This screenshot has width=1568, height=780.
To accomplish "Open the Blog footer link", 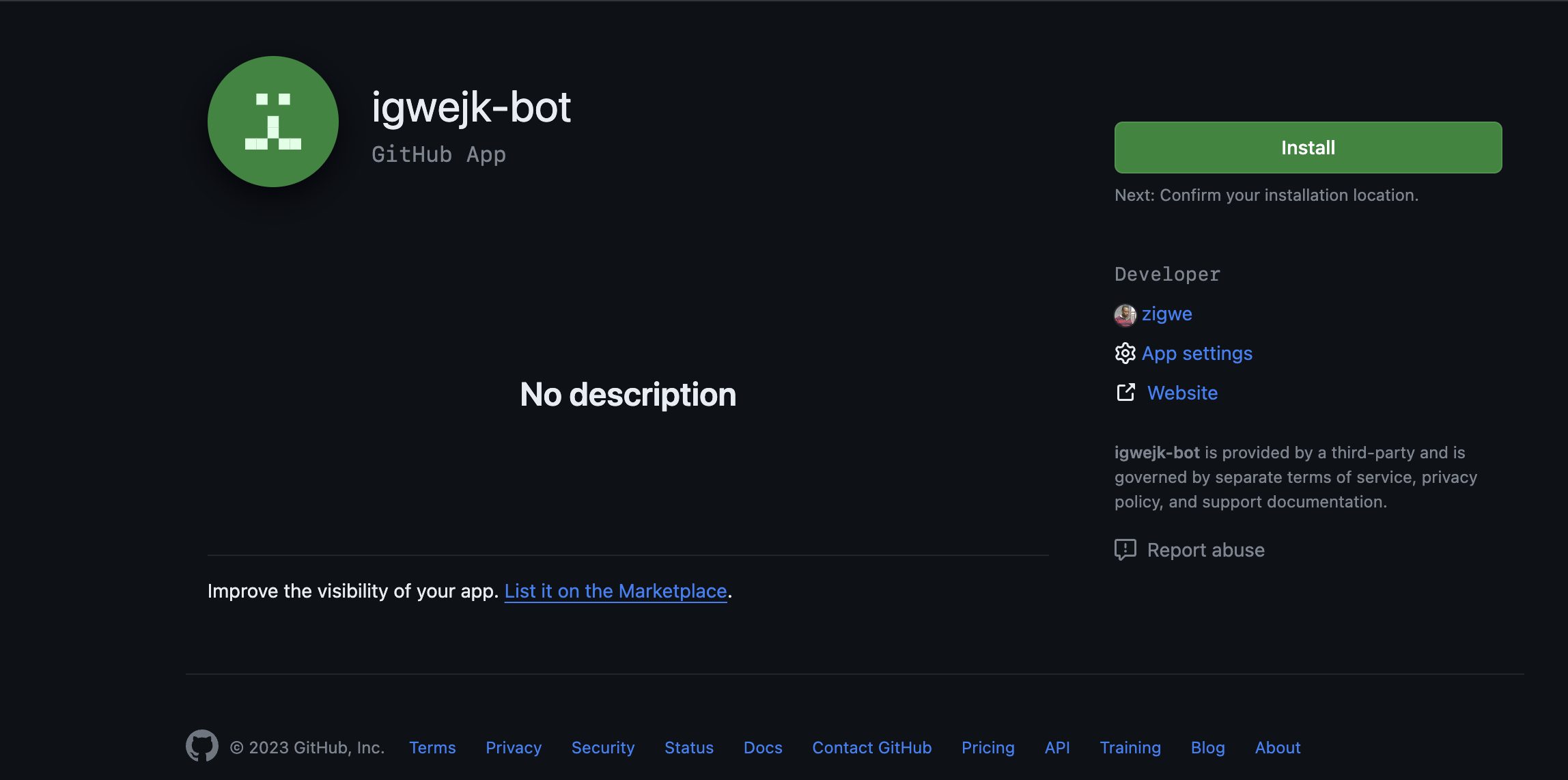I will [1207, 748].
